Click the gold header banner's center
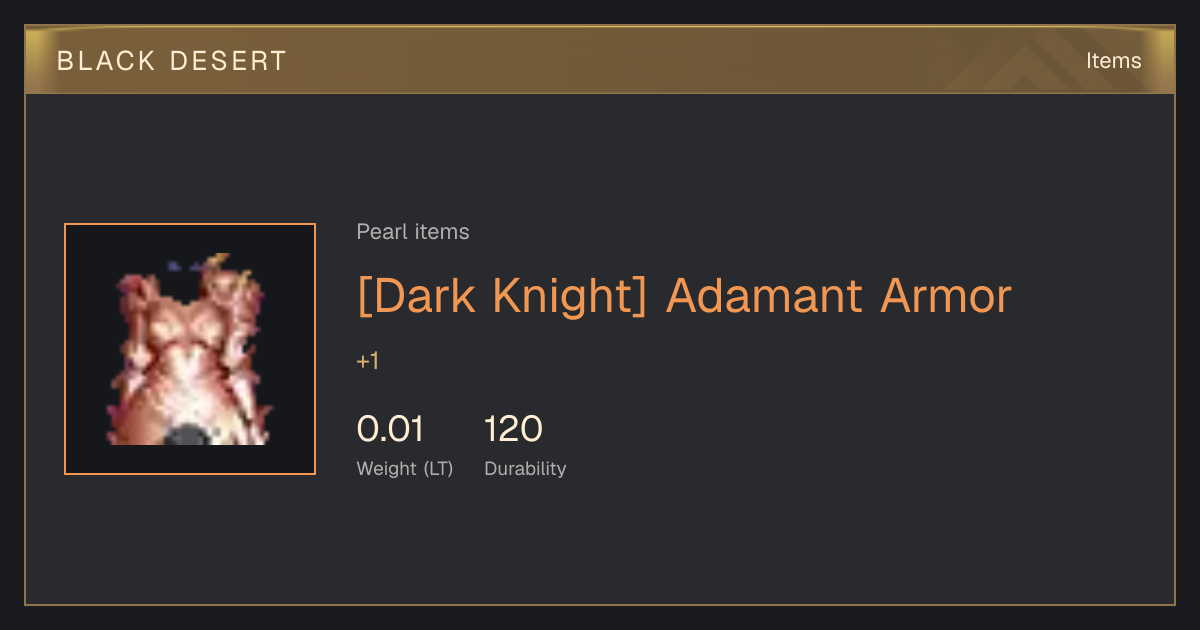 pyautogui.click(x=600, y=60)
